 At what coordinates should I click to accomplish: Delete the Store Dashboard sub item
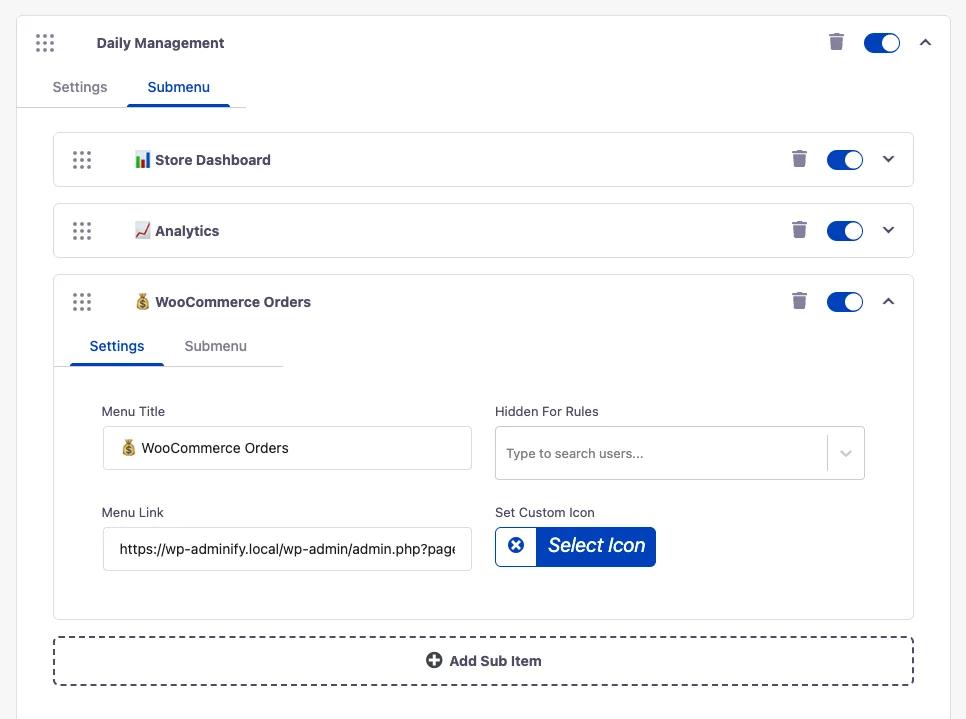799,159
